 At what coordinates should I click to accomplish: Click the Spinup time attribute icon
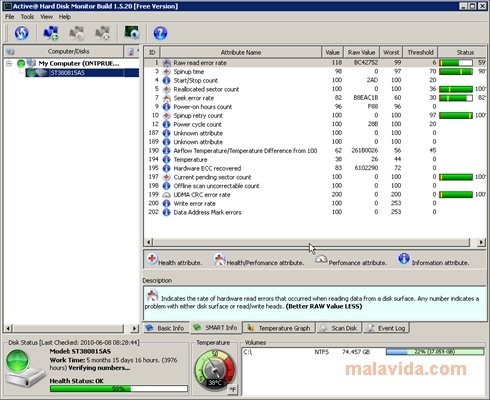pos(166,72)
